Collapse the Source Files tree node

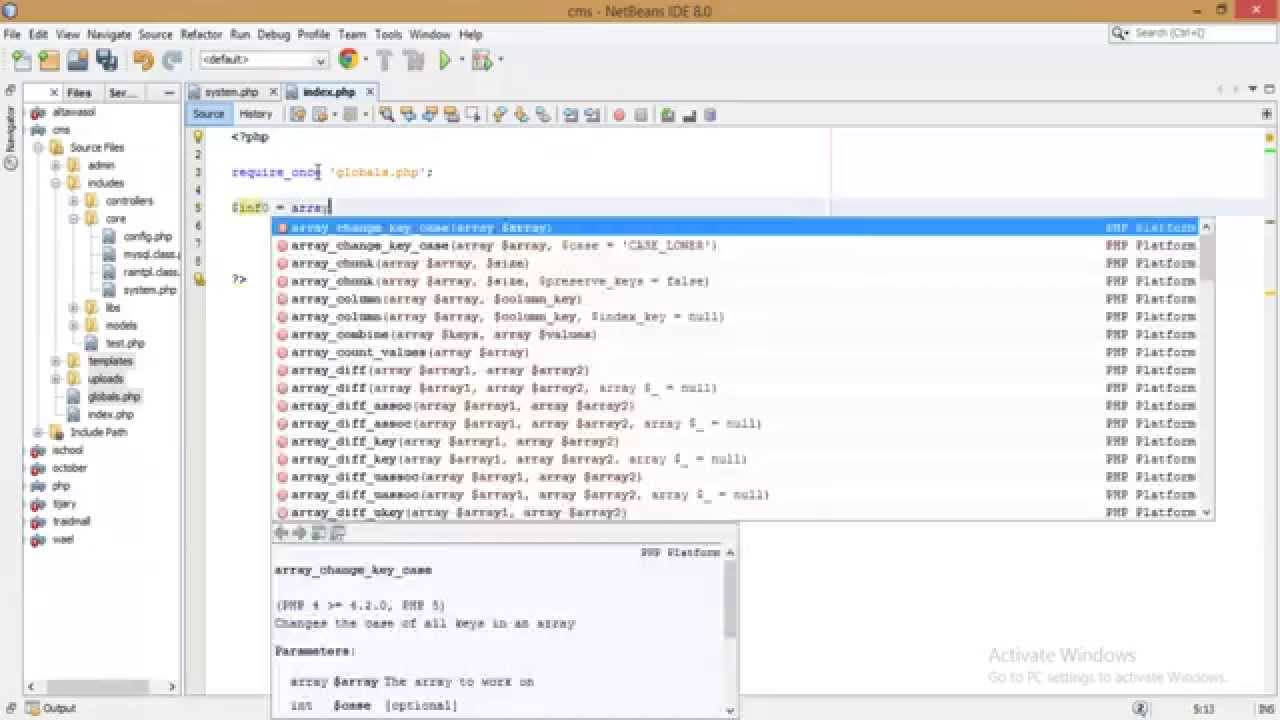[x=39, y=147]
